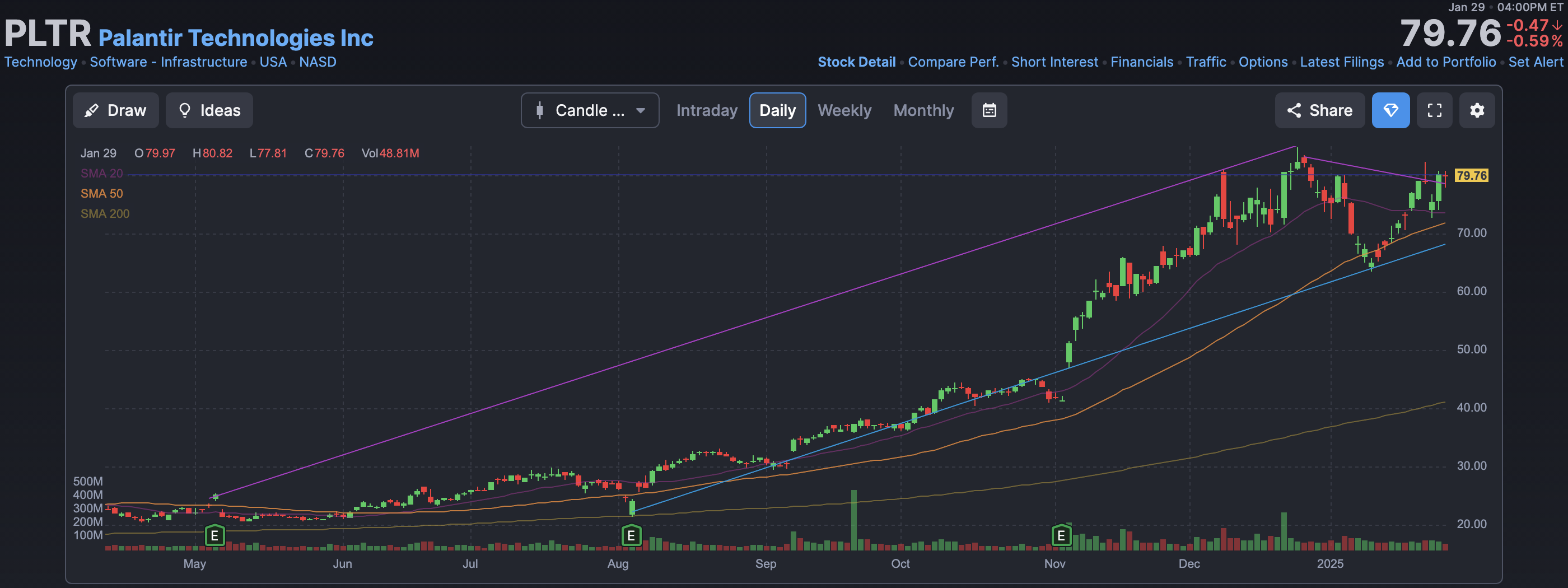
Task: Open chart settings gear
Action: 1477,110
